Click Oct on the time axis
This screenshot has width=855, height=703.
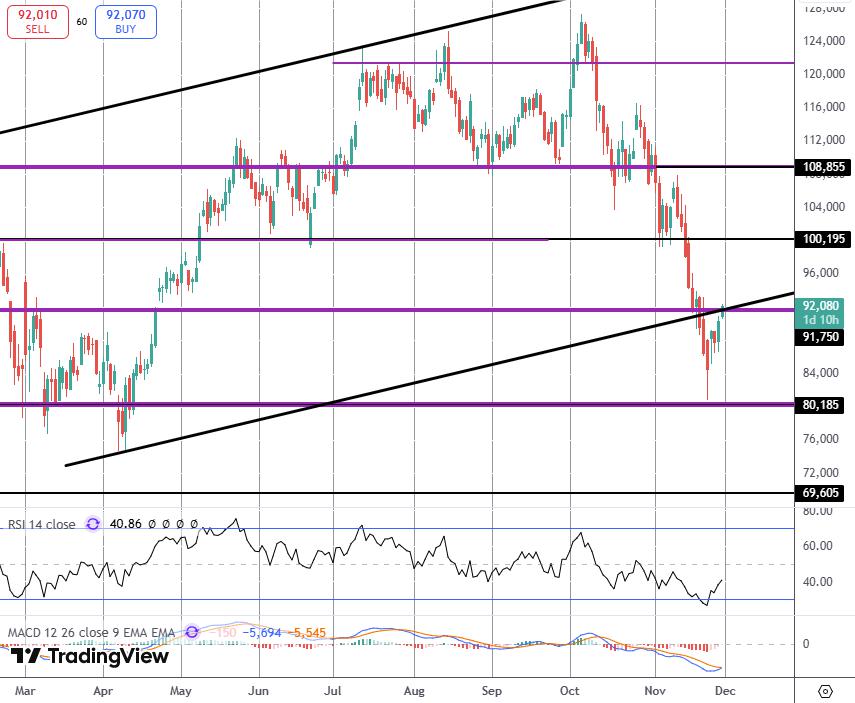pyautogui.click(x=570, y=691)
